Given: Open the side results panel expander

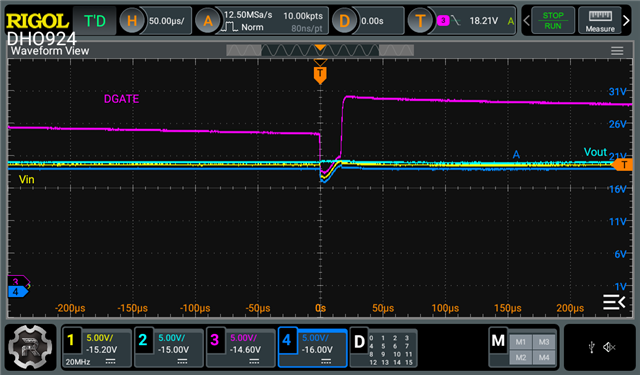Looking at the screenshot, I should point(614,302).
